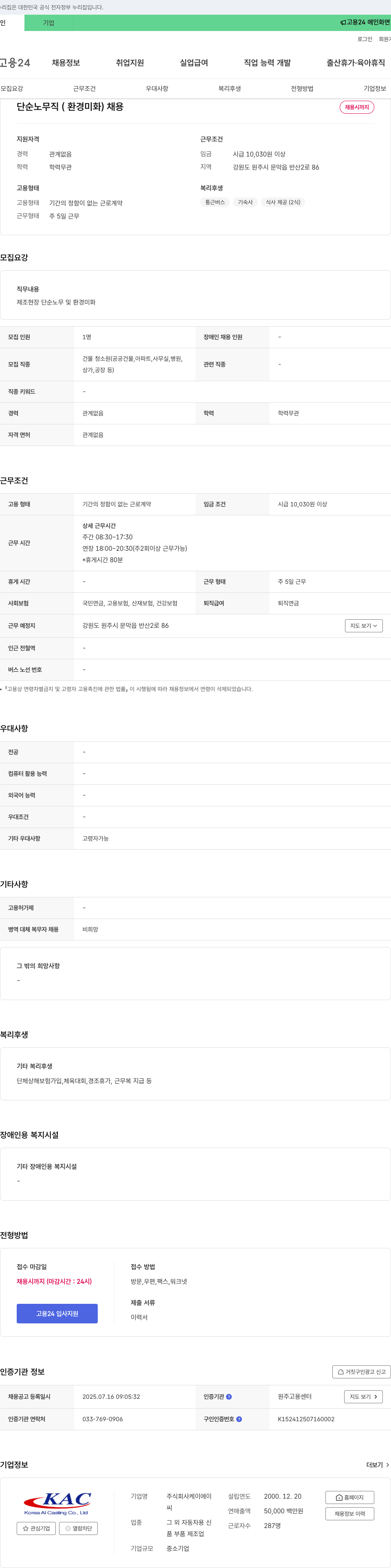This screenshot has width=391, height=1568.
Task: Click the 식사 제공 (2식) tag
Action: pos(283,202)
